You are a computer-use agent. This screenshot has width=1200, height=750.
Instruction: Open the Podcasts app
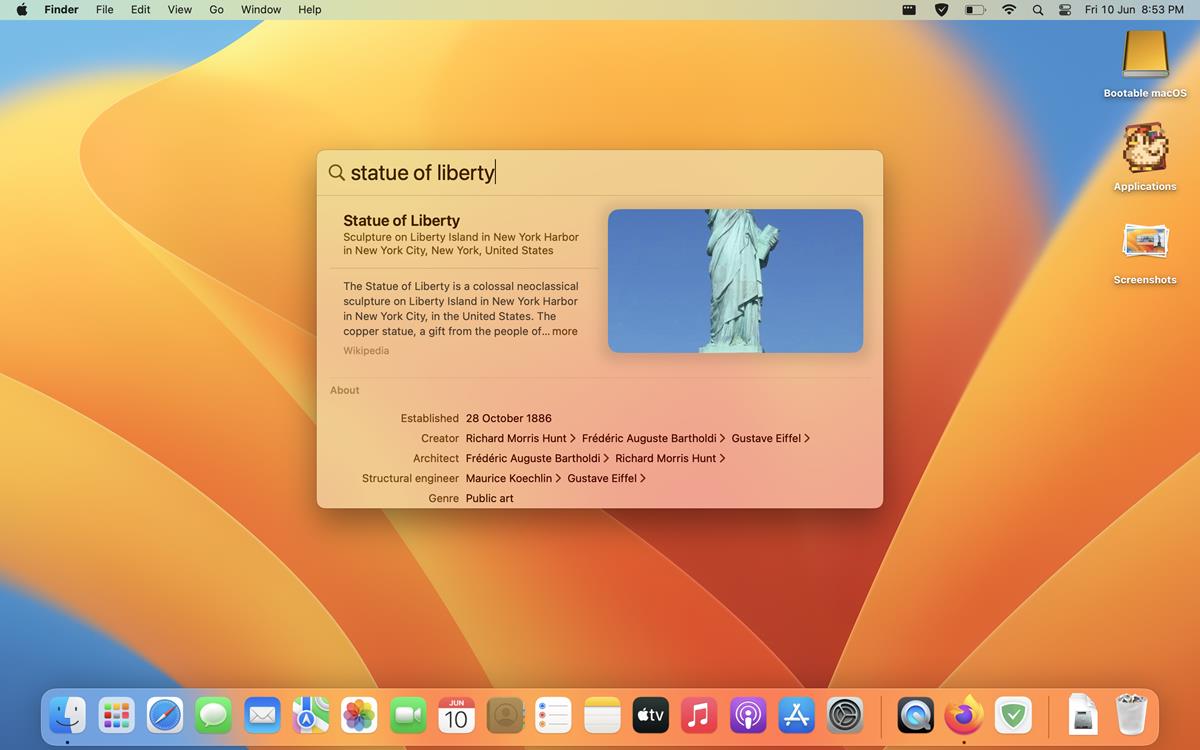pyautogui.click(x=747, y=715)
